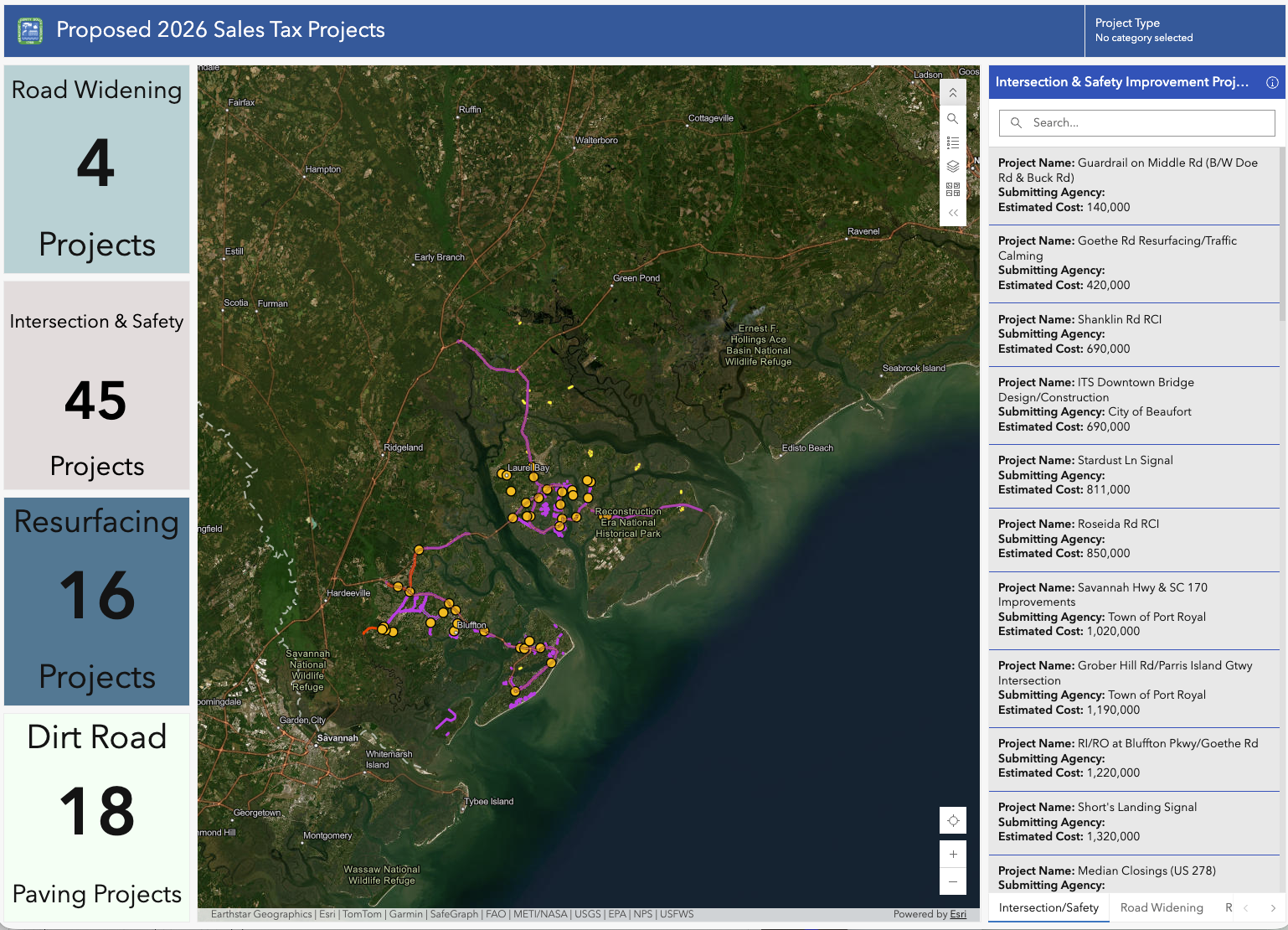Click the Savannah label on the map
The height and width of the screenshot is (930, 1288).
point(337,738)
